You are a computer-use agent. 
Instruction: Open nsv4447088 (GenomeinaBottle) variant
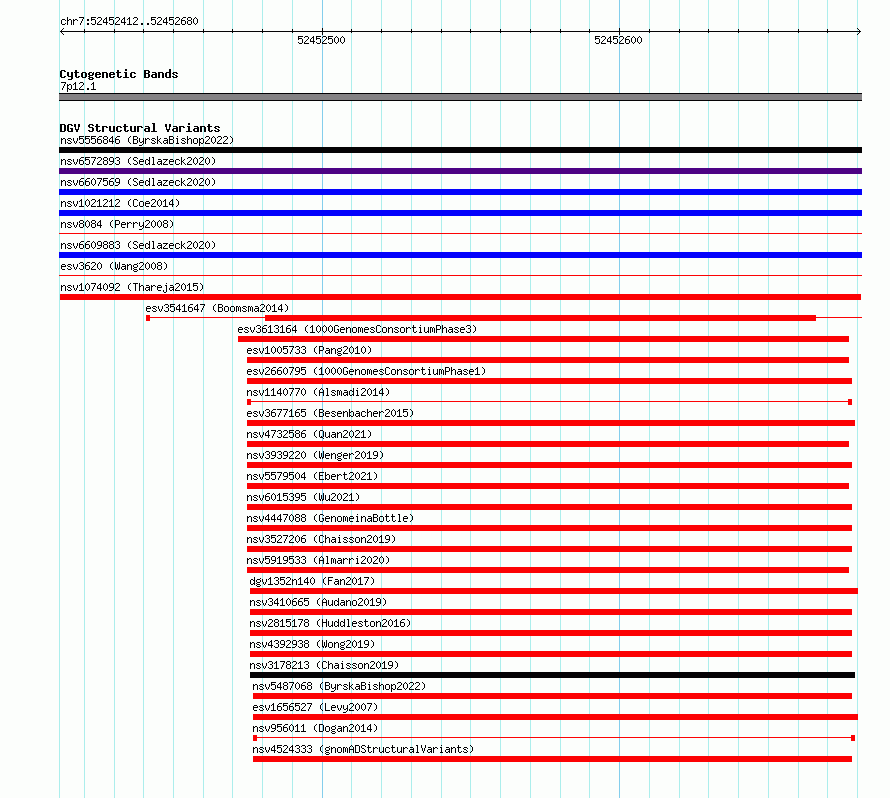pos(330,518)
